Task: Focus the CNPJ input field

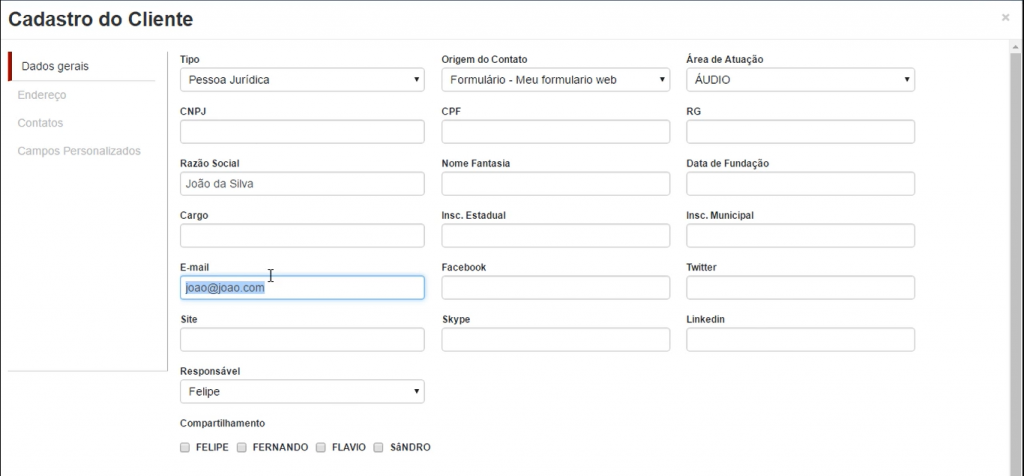Action: coord(302,132)
